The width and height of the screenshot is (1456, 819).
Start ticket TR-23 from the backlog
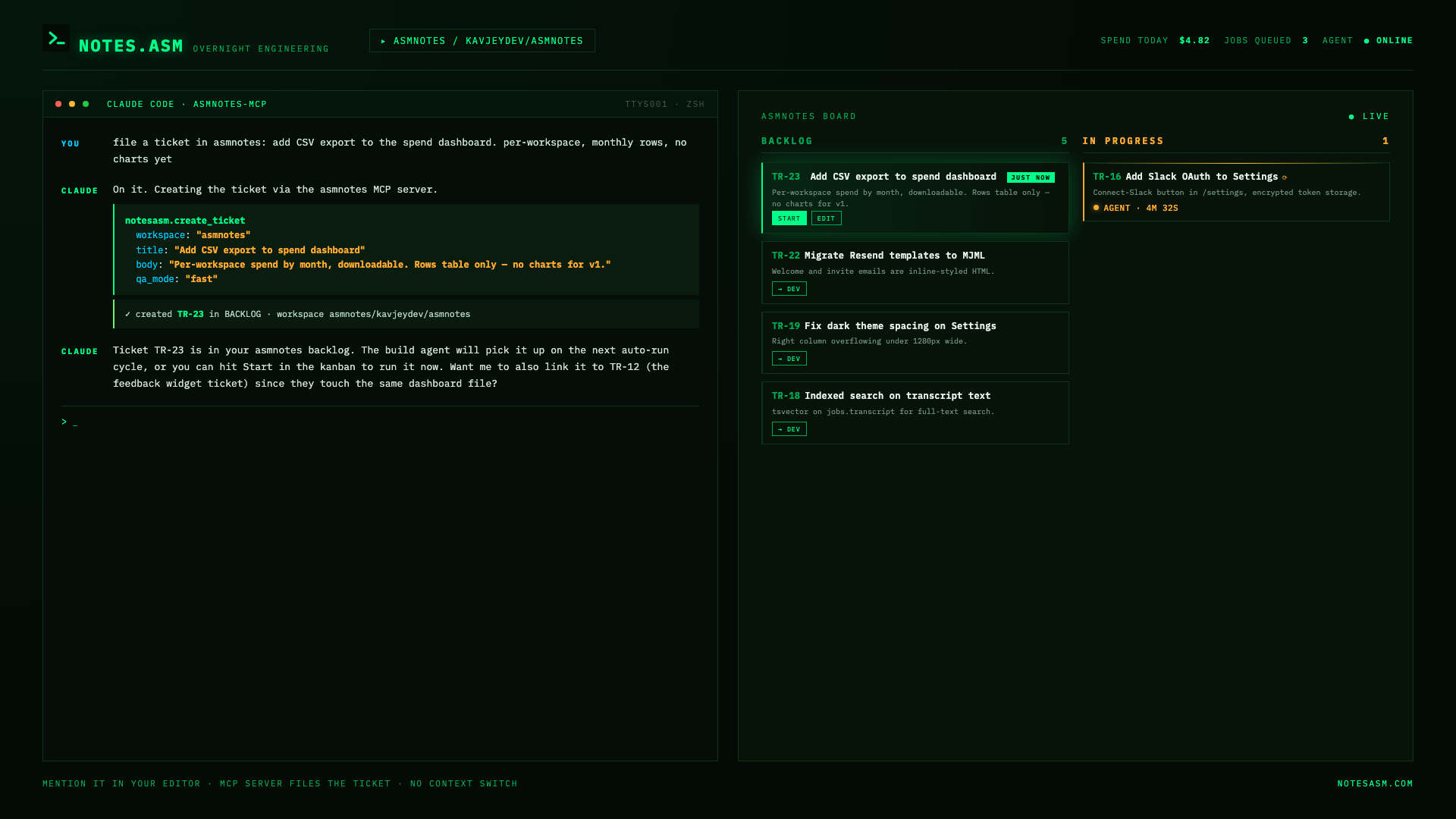[x=789, y=218]
